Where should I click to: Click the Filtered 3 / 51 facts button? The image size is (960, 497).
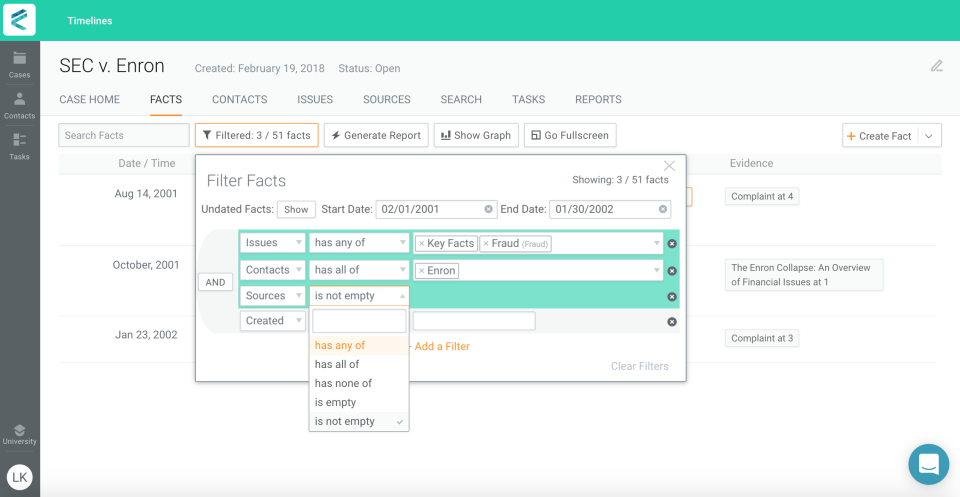(257, 135)
